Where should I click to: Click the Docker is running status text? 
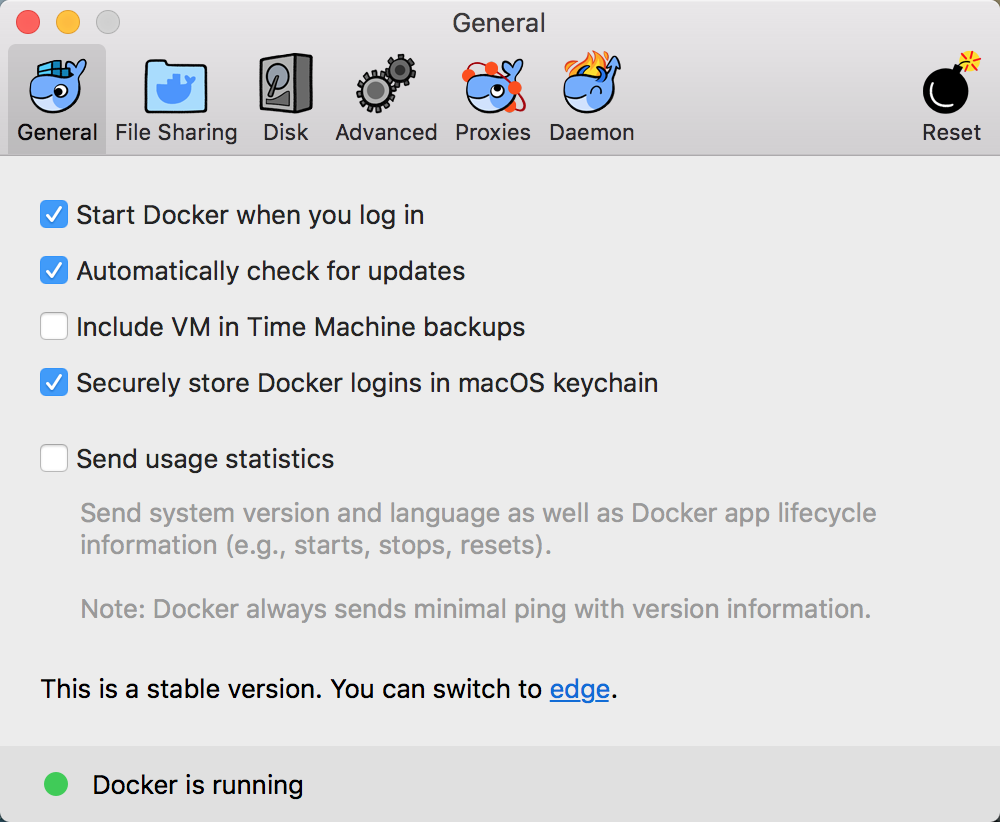[x=196, y=784]
